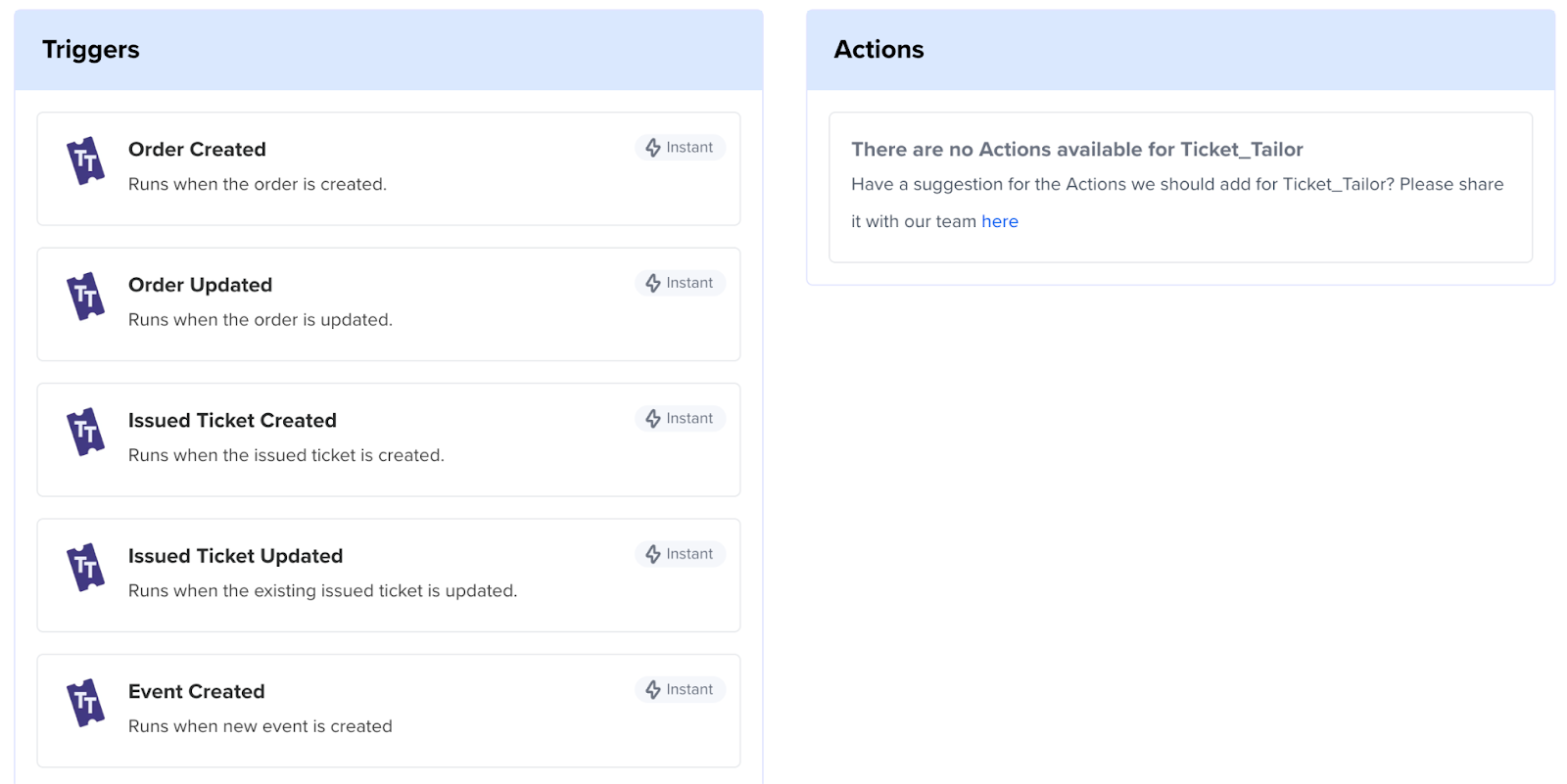Click Instant badge on Order Updated

(x=680, y=283)
